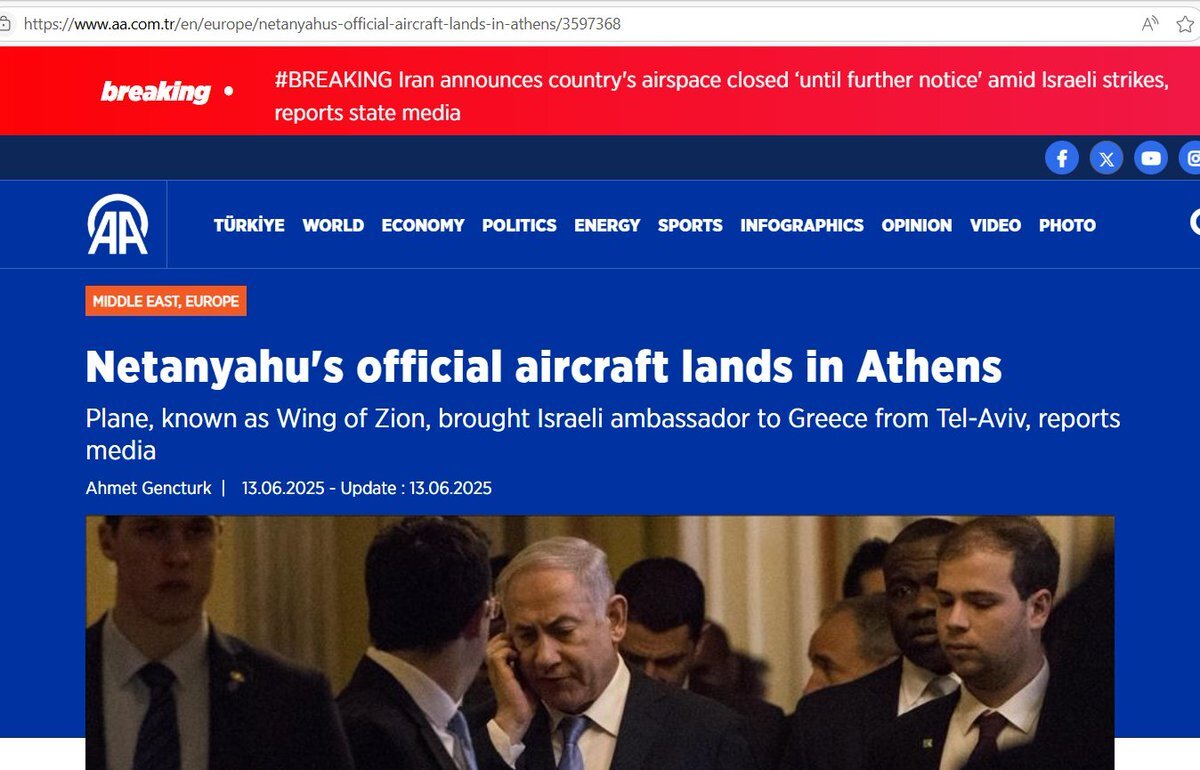1200x770 pixels.
Task: Open the breaking news Iran airspace headline
Action: coord(721,96)
